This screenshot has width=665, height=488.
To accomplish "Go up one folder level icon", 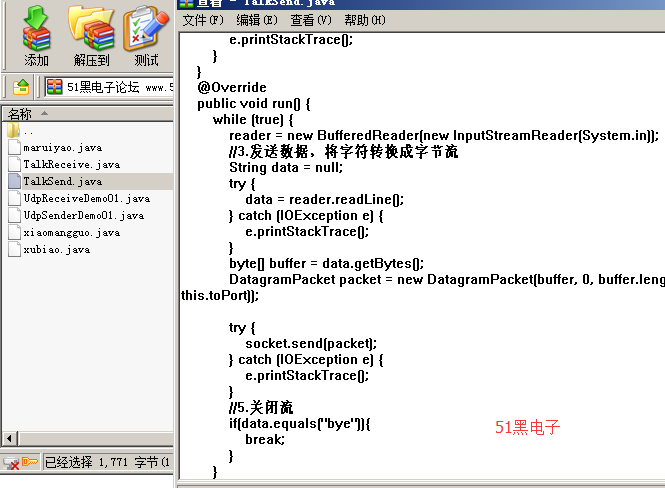I will (x=21, y=87).
